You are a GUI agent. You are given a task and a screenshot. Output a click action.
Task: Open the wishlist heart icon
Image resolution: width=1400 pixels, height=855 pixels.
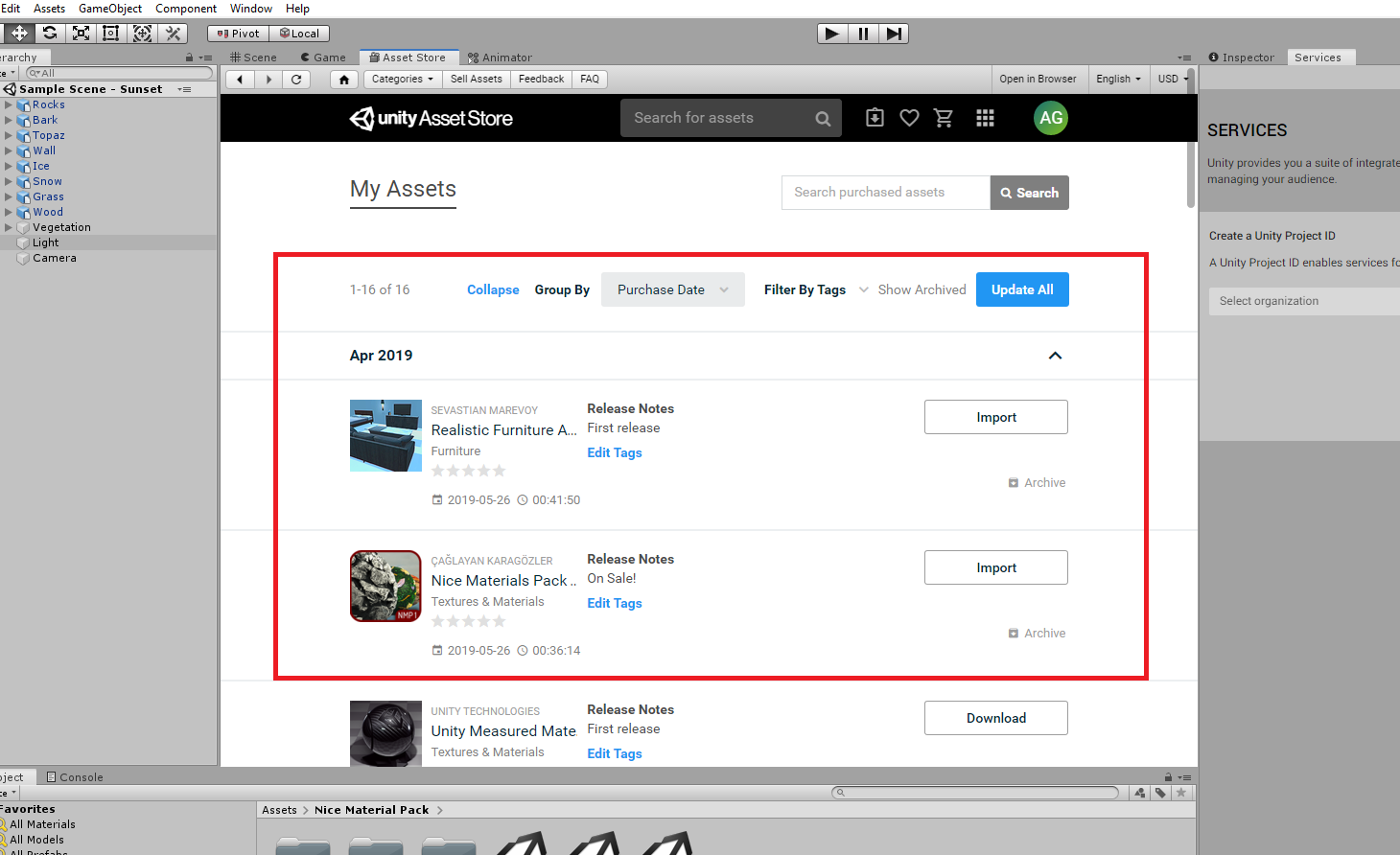tap(909, 118)
